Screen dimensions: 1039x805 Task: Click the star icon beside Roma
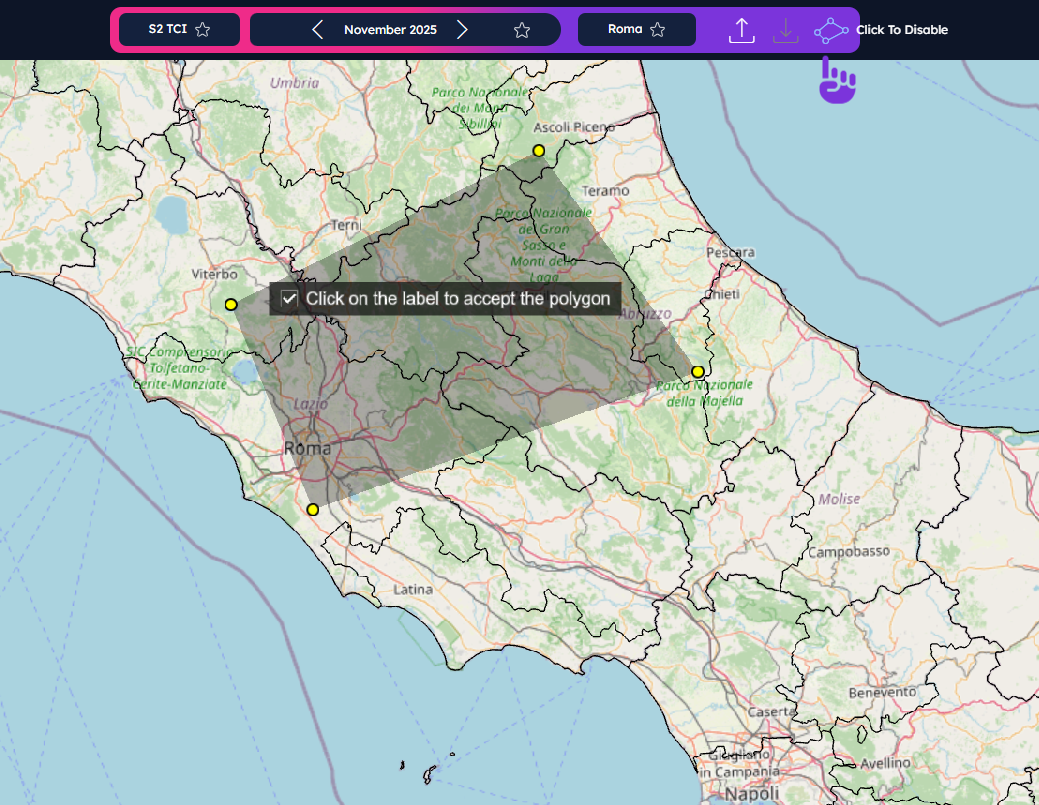pyautogui.click(x=658, y=30)
